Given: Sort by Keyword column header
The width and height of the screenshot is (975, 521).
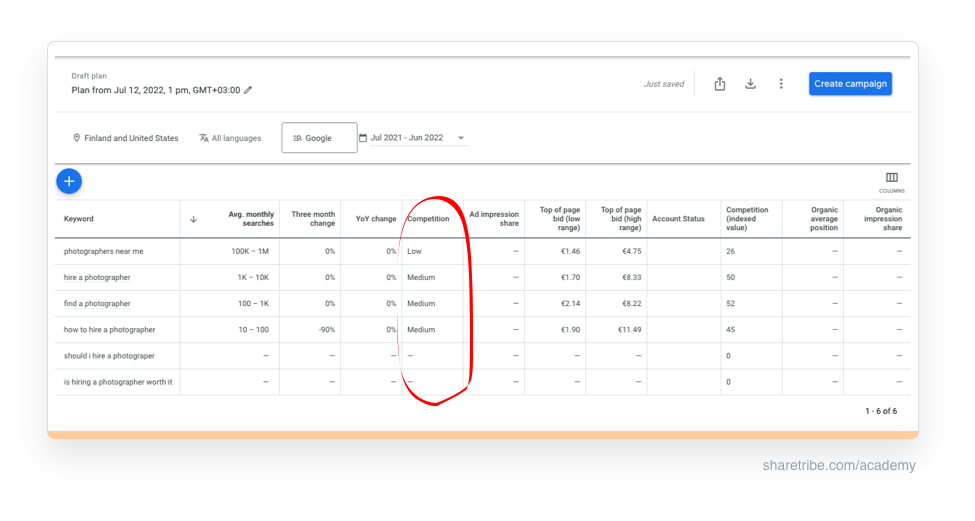Looking at the screenshot, I should click(x=78, y=219).
